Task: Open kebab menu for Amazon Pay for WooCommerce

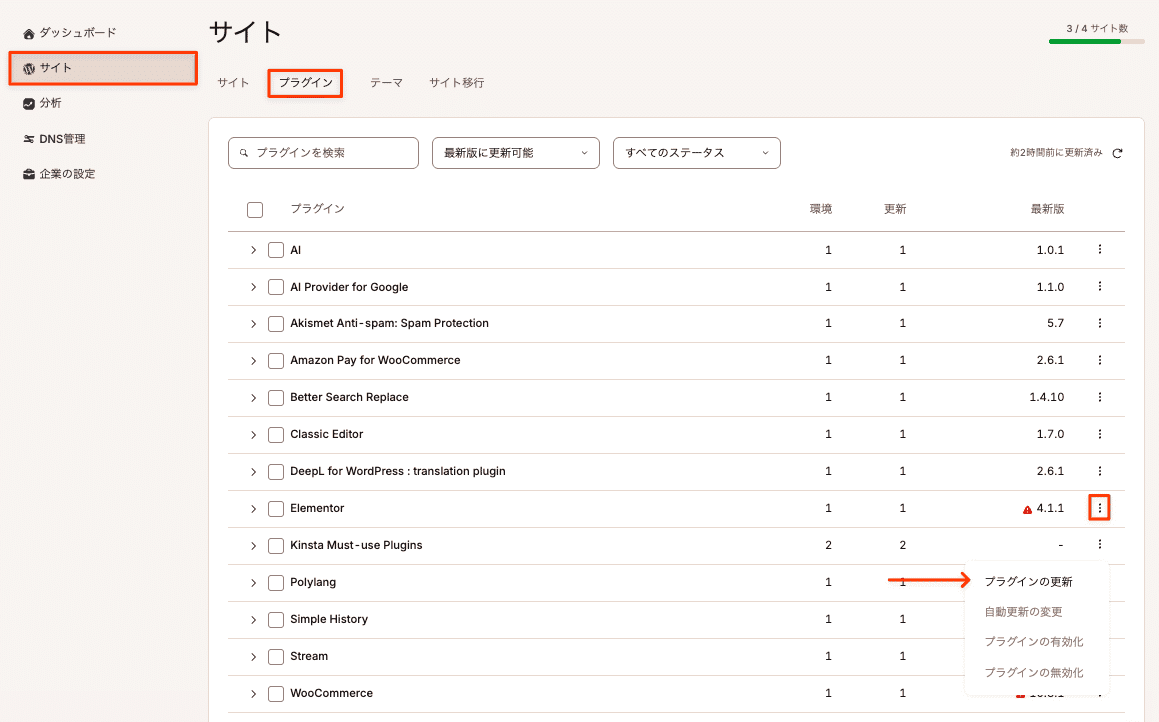Action: 1100,360
